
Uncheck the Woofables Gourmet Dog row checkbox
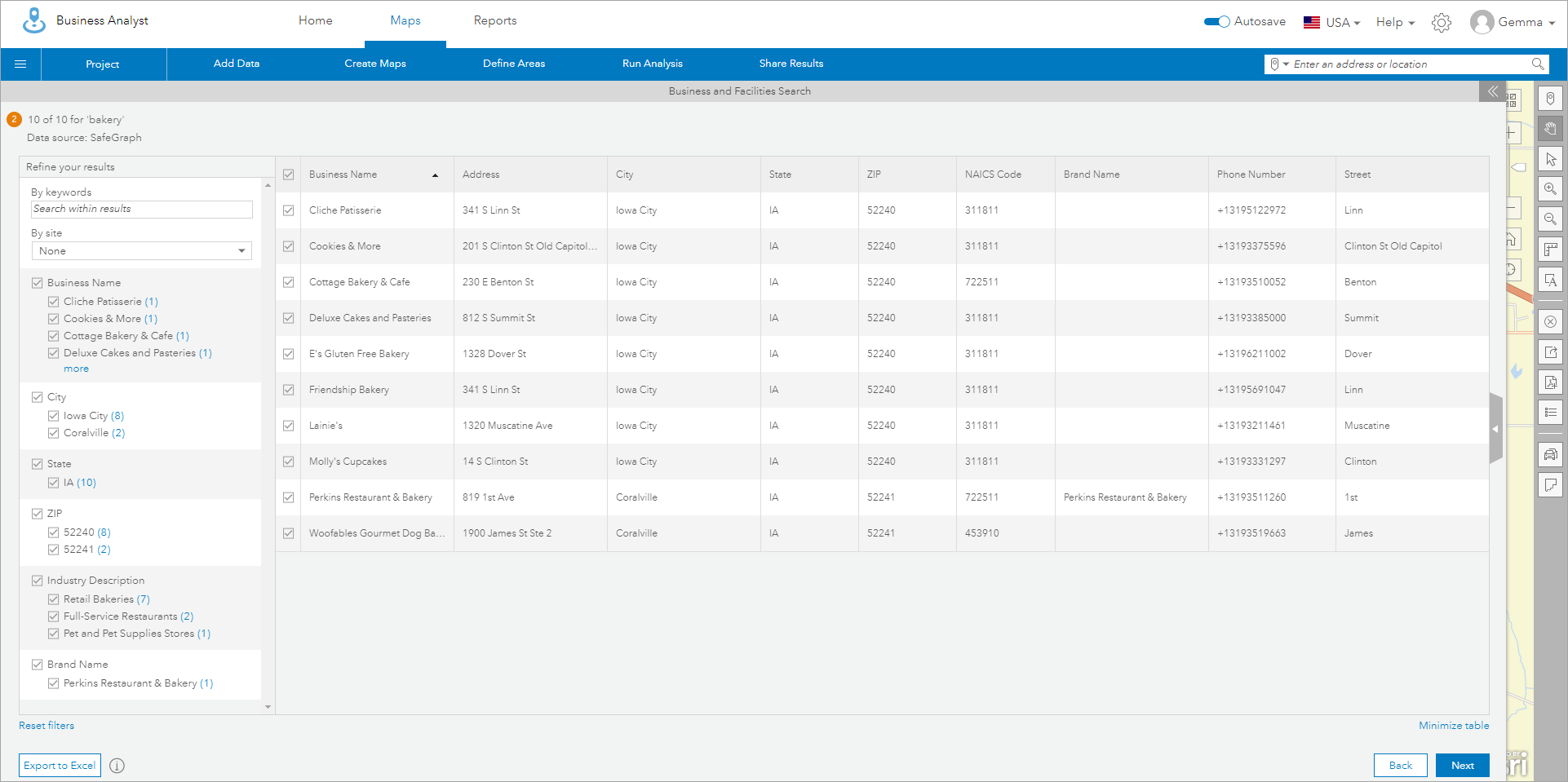[x=289, y=533]
